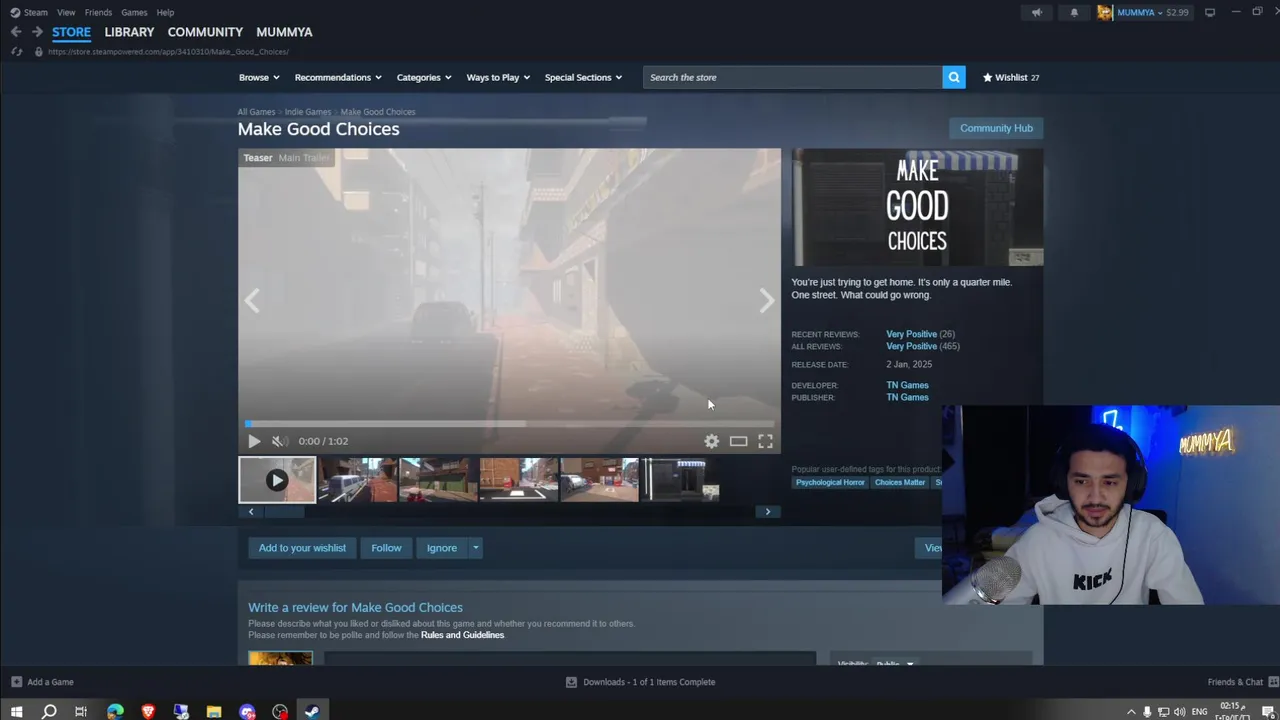Open the Friends menu
Image resolution: width=1280 pixels, height=720 pixels.
pyautogui.click(x=98, y=12)
